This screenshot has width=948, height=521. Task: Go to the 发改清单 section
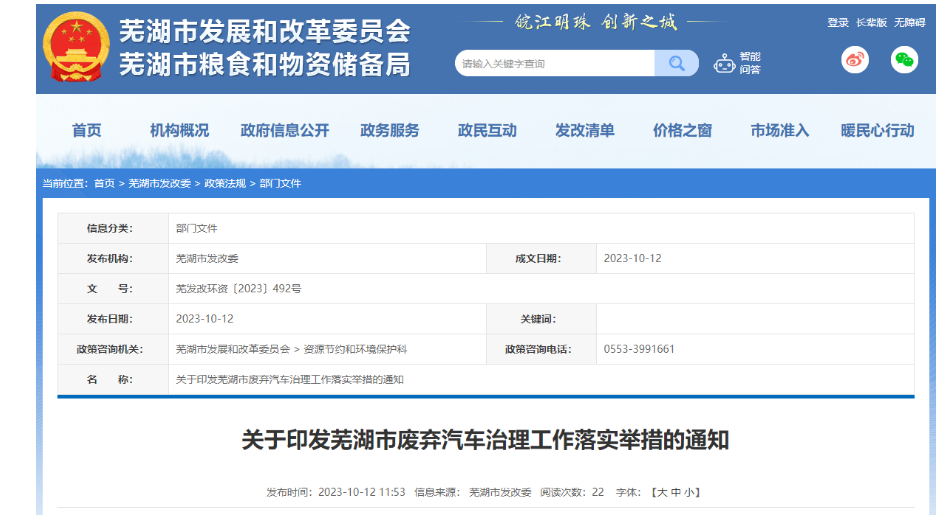(585, 130)
